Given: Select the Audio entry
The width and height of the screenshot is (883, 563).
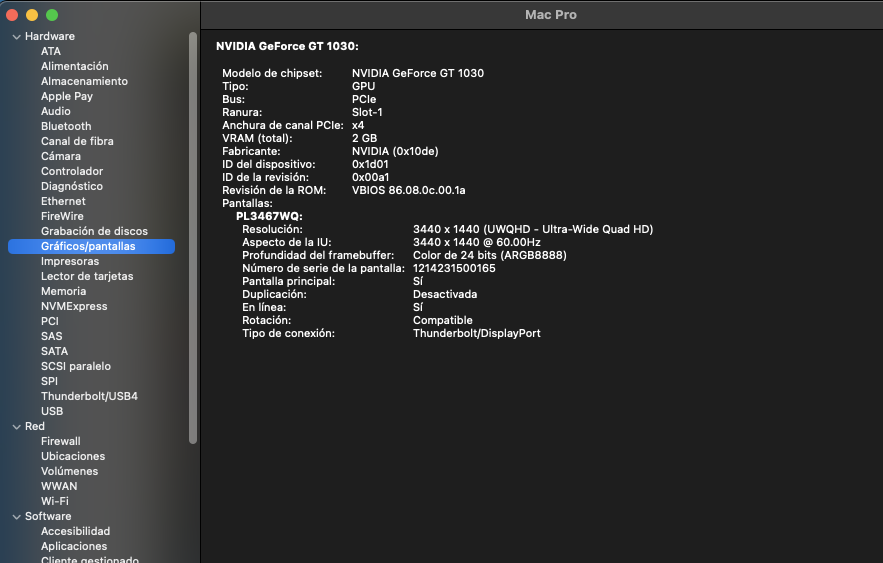Looking at the screenshot, I should [x=55, y=111].
